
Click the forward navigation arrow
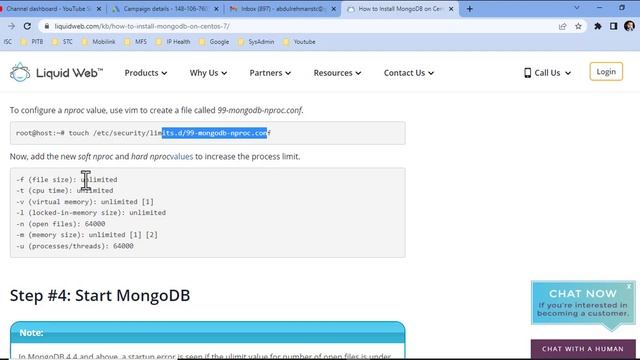coord(11,26)
